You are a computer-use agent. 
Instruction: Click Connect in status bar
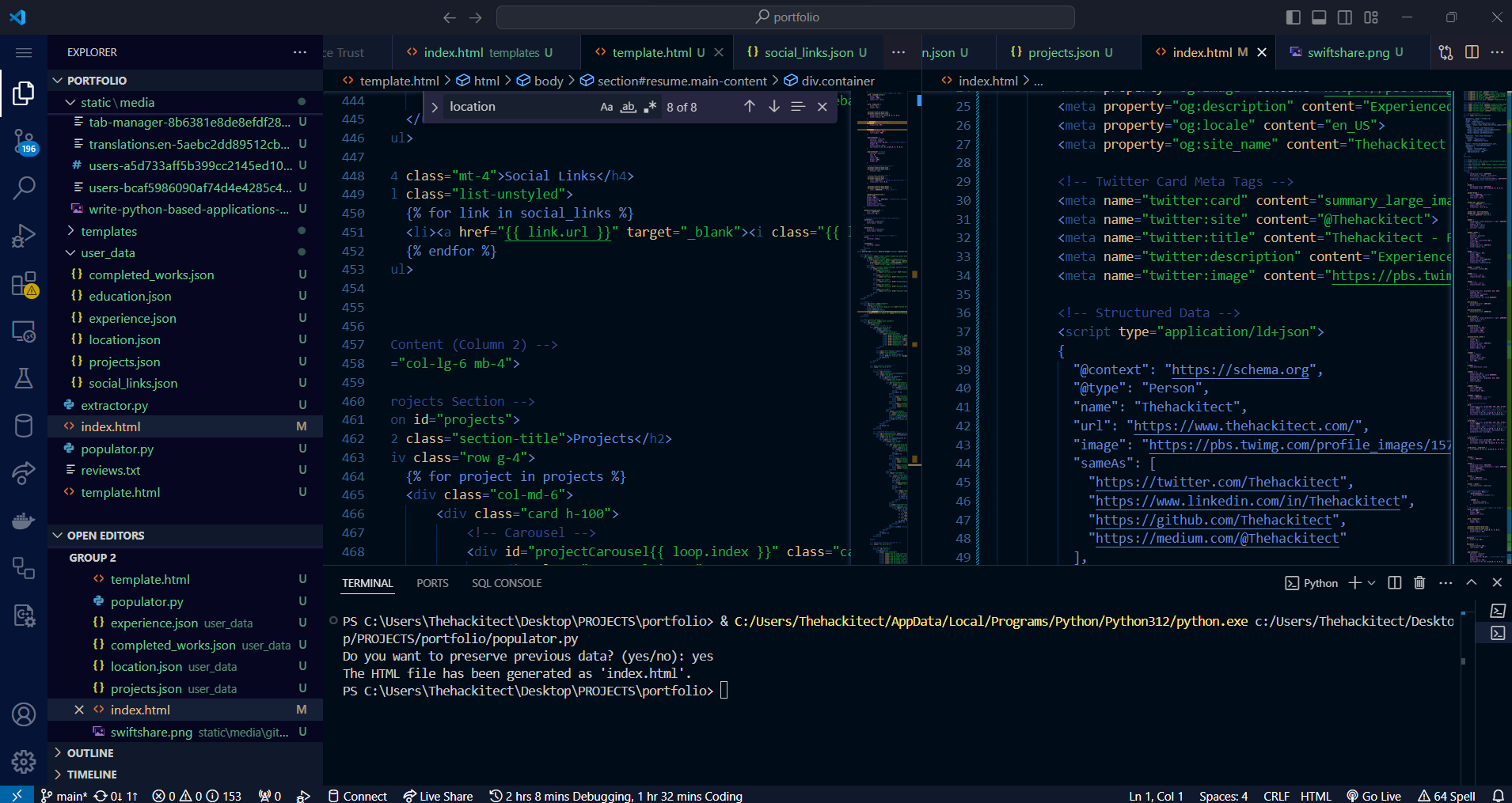tap(357, 795)
